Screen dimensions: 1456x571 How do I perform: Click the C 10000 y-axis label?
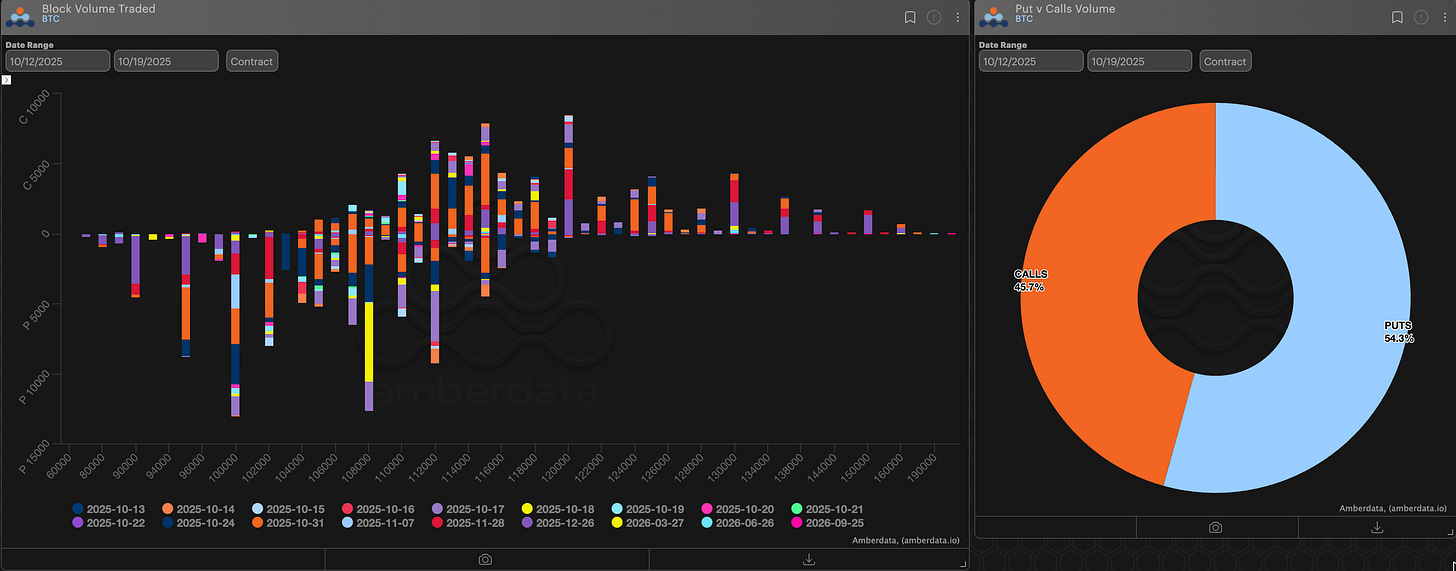(x=35, y=105)
